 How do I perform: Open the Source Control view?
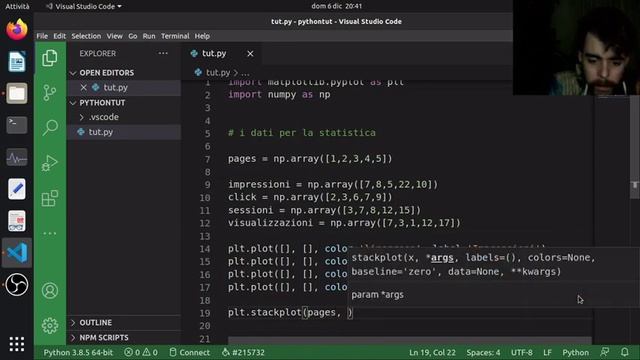pyautogui.click(x=50, y=93)
